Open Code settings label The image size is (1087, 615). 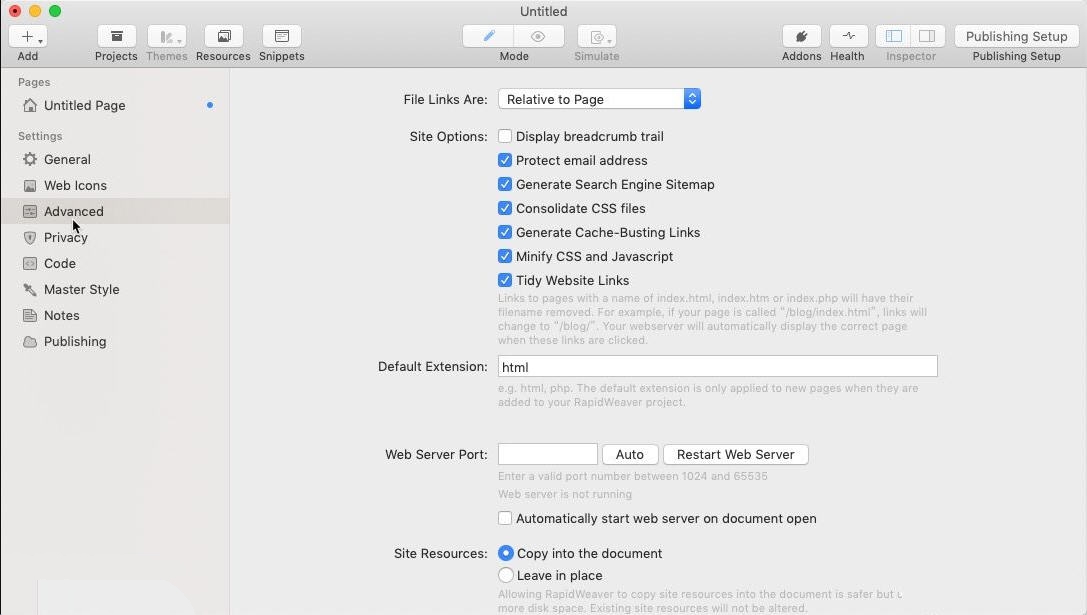click(60, 263)
